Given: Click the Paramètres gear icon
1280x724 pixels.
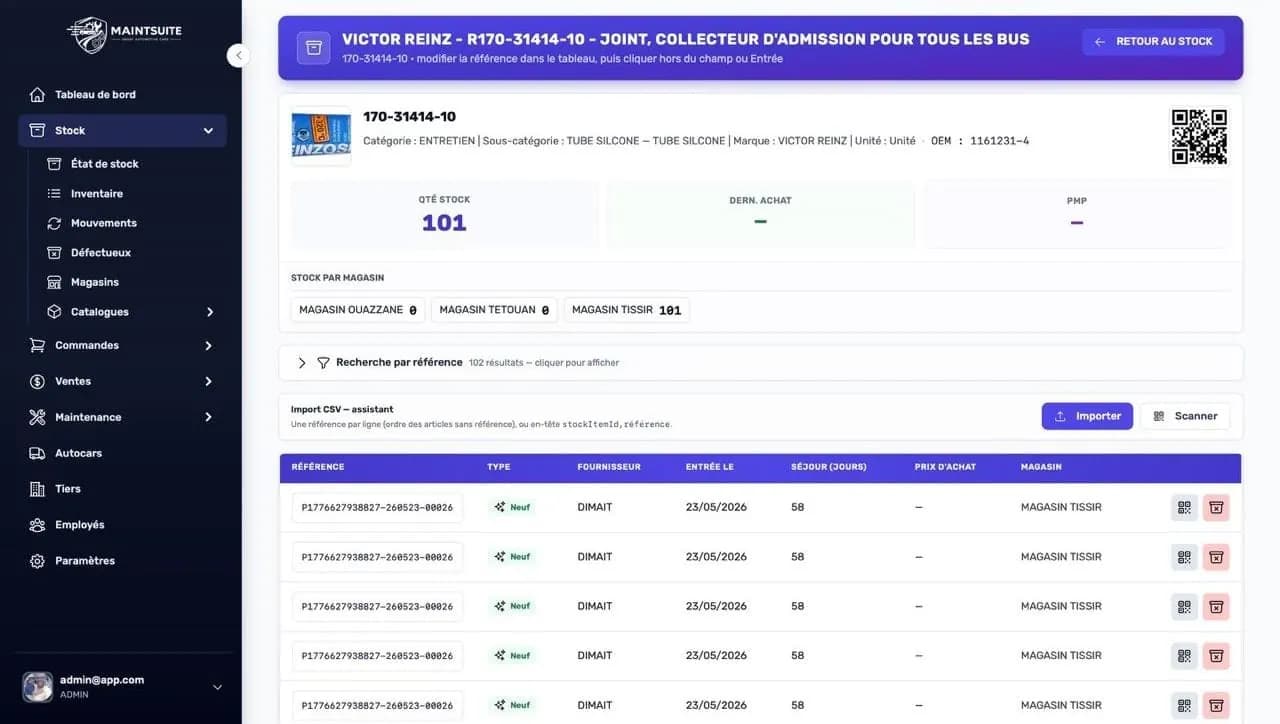Looking at the screenshot, I should tap(37, 561).
